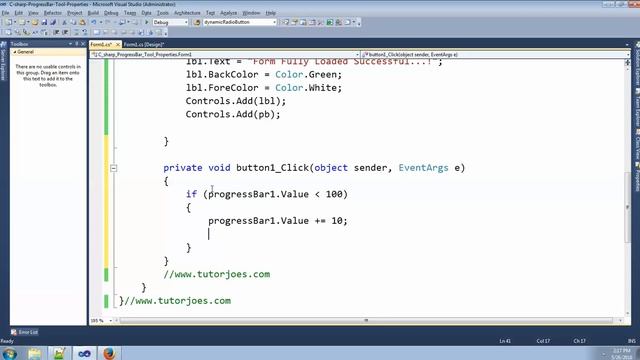Screen dimensions: 640x360
Task: Click the Start Debugging play icon
Action: pos(147,22)
